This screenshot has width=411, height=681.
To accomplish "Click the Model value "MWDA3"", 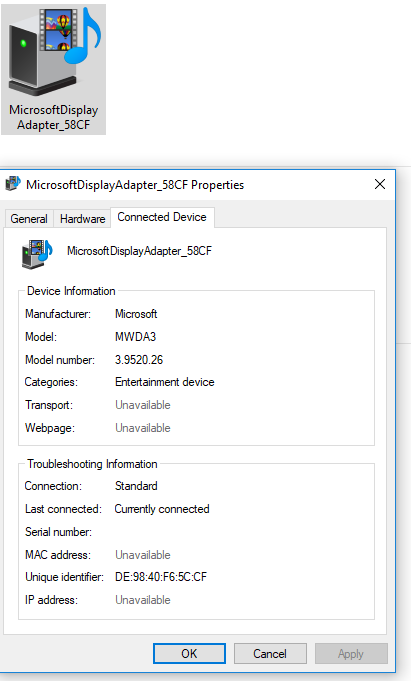I will pyautogui.click(x=136, y=337).
